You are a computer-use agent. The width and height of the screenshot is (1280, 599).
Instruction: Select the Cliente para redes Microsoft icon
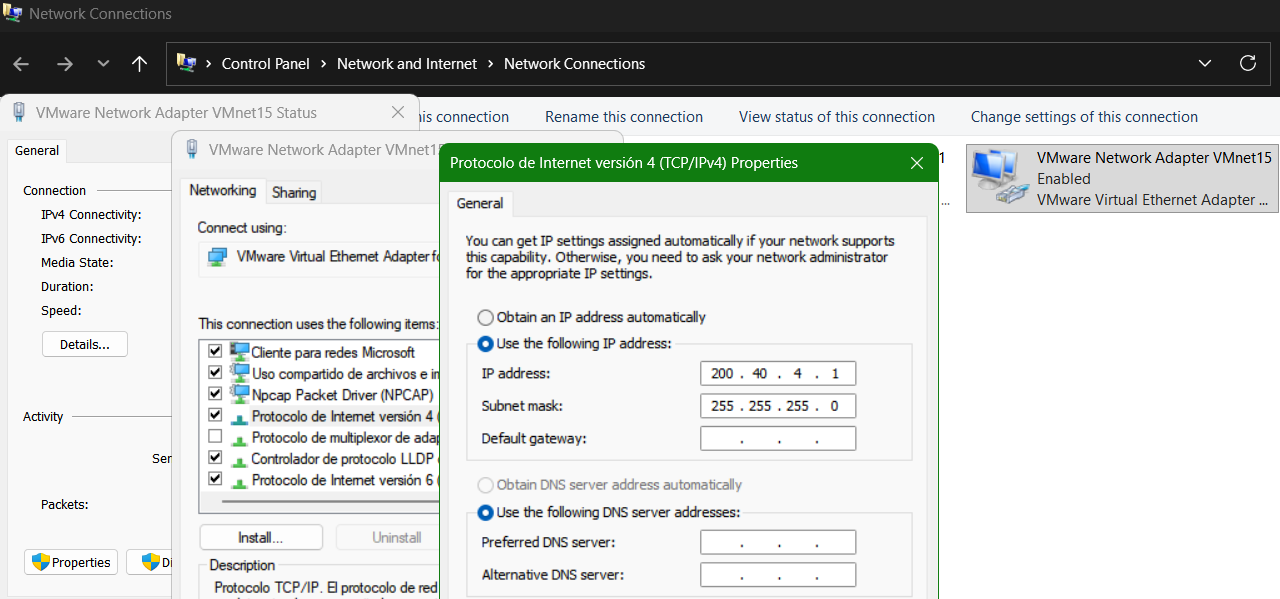(x=240, y=352)
